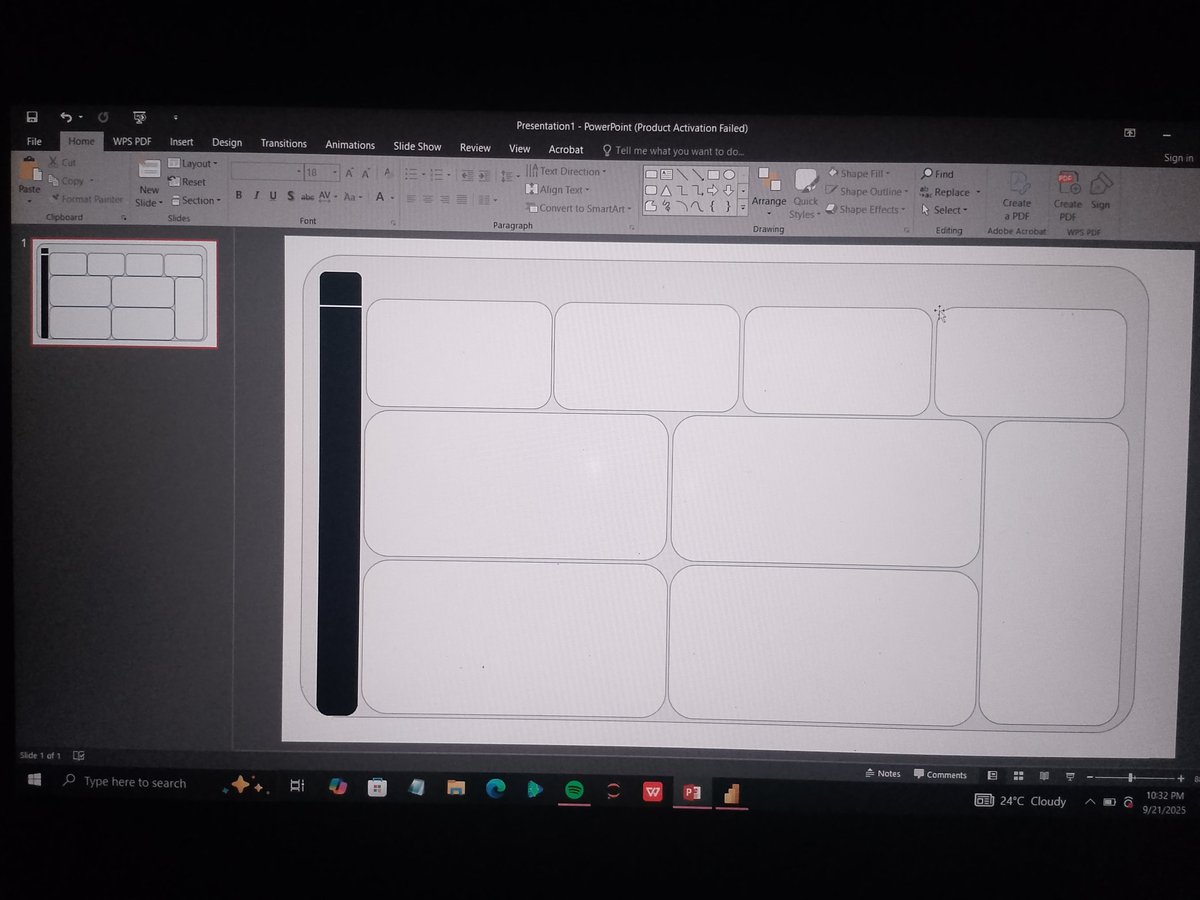Click the Clear All Formatting icon

(387, 173)
